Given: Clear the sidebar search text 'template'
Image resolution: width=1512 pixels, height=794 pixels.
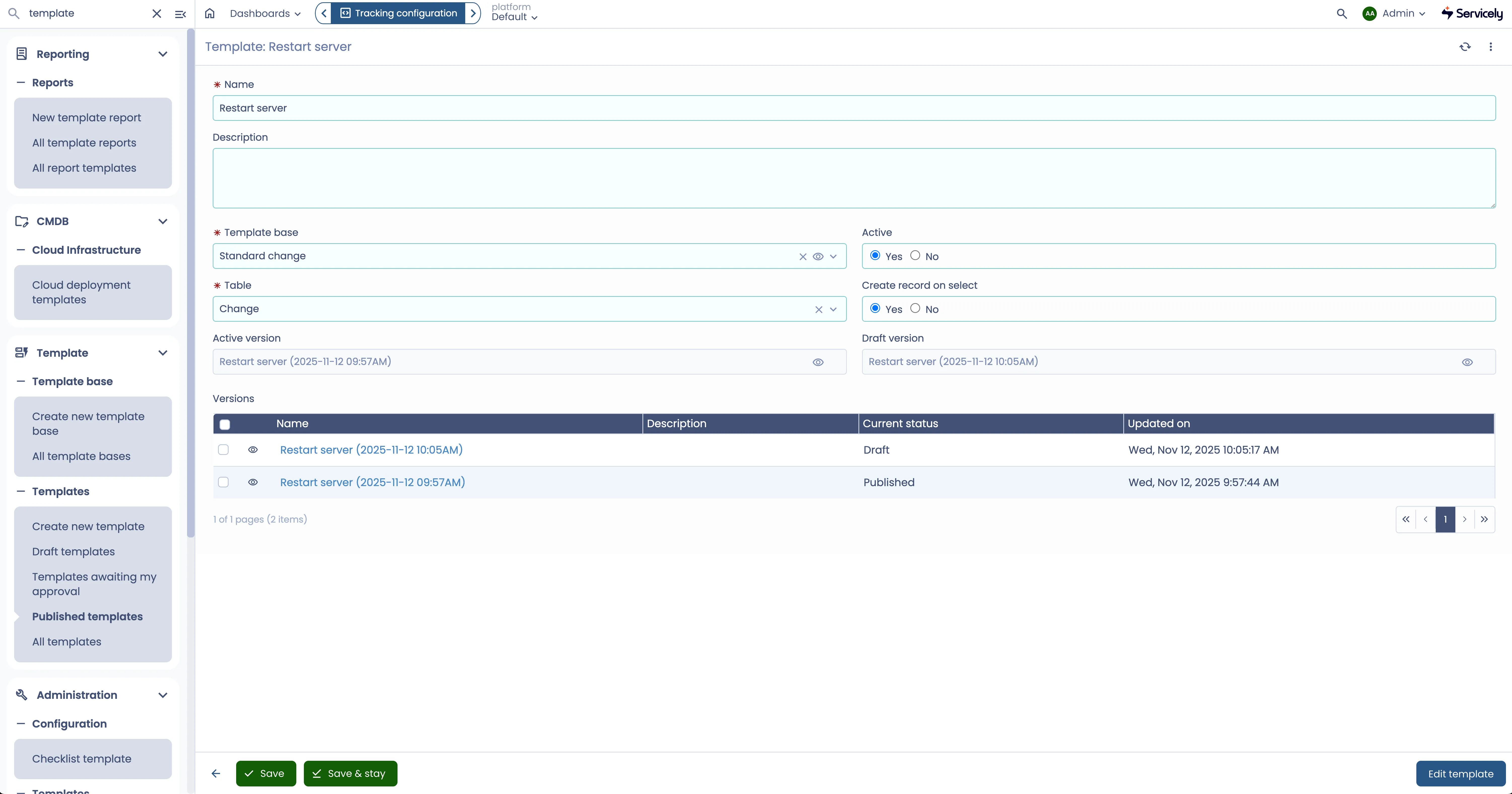Looking at the screenshot, I should click(x=157, y=14).
